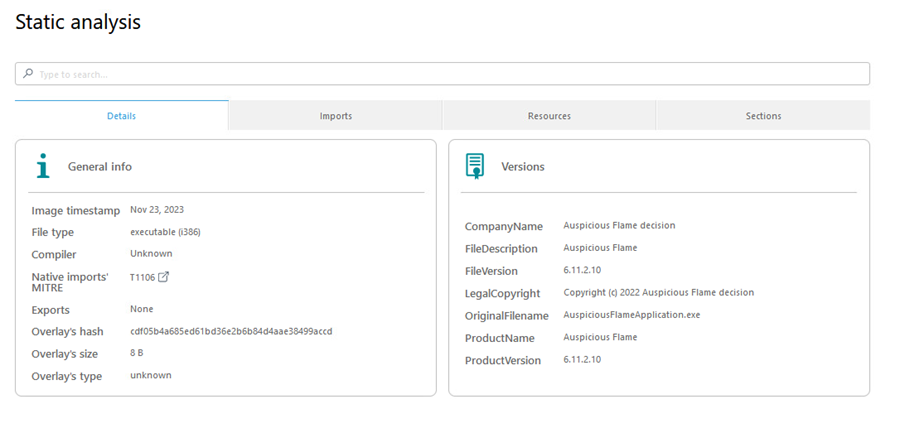Open the external link icon beside T1106

pos(163,277)
